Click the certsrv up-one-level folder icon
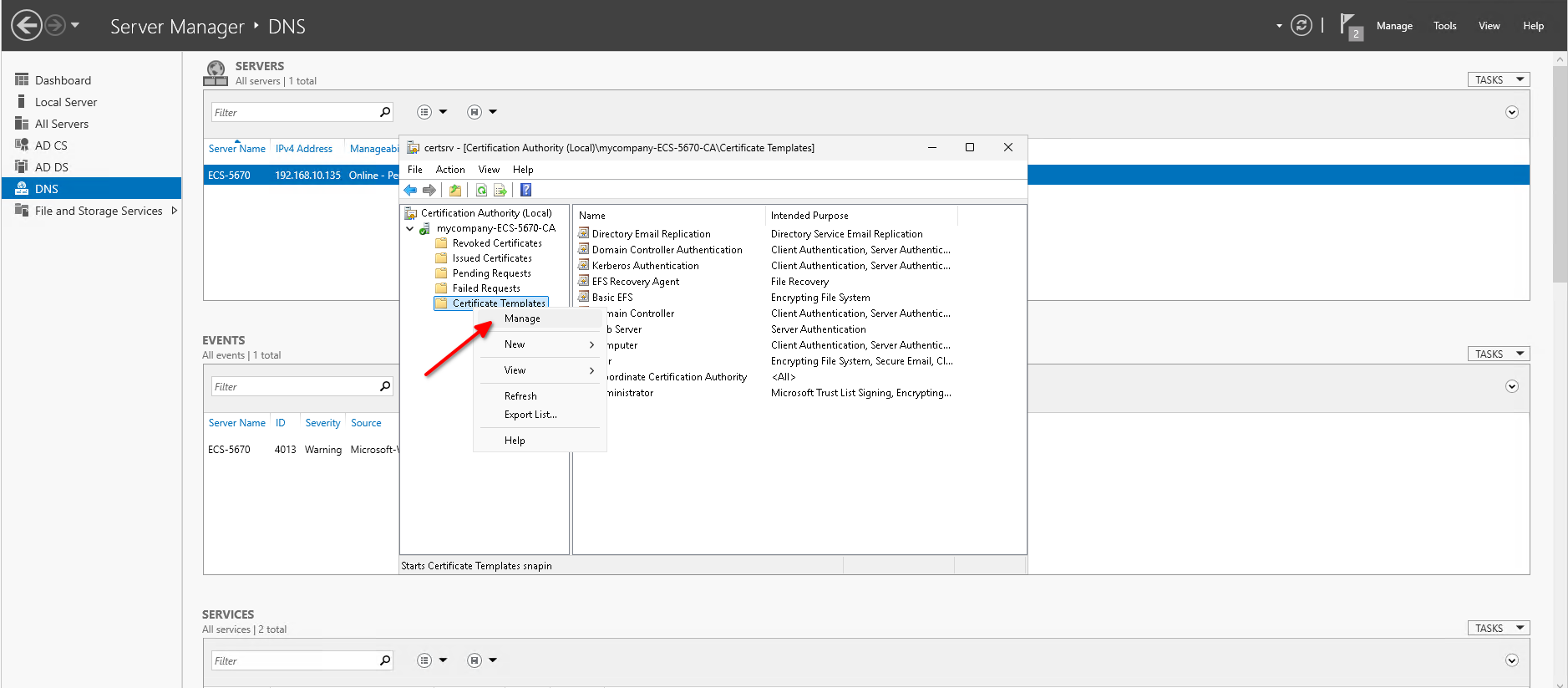This screenshot has width=1568, height=688. (x=455, y=191)
